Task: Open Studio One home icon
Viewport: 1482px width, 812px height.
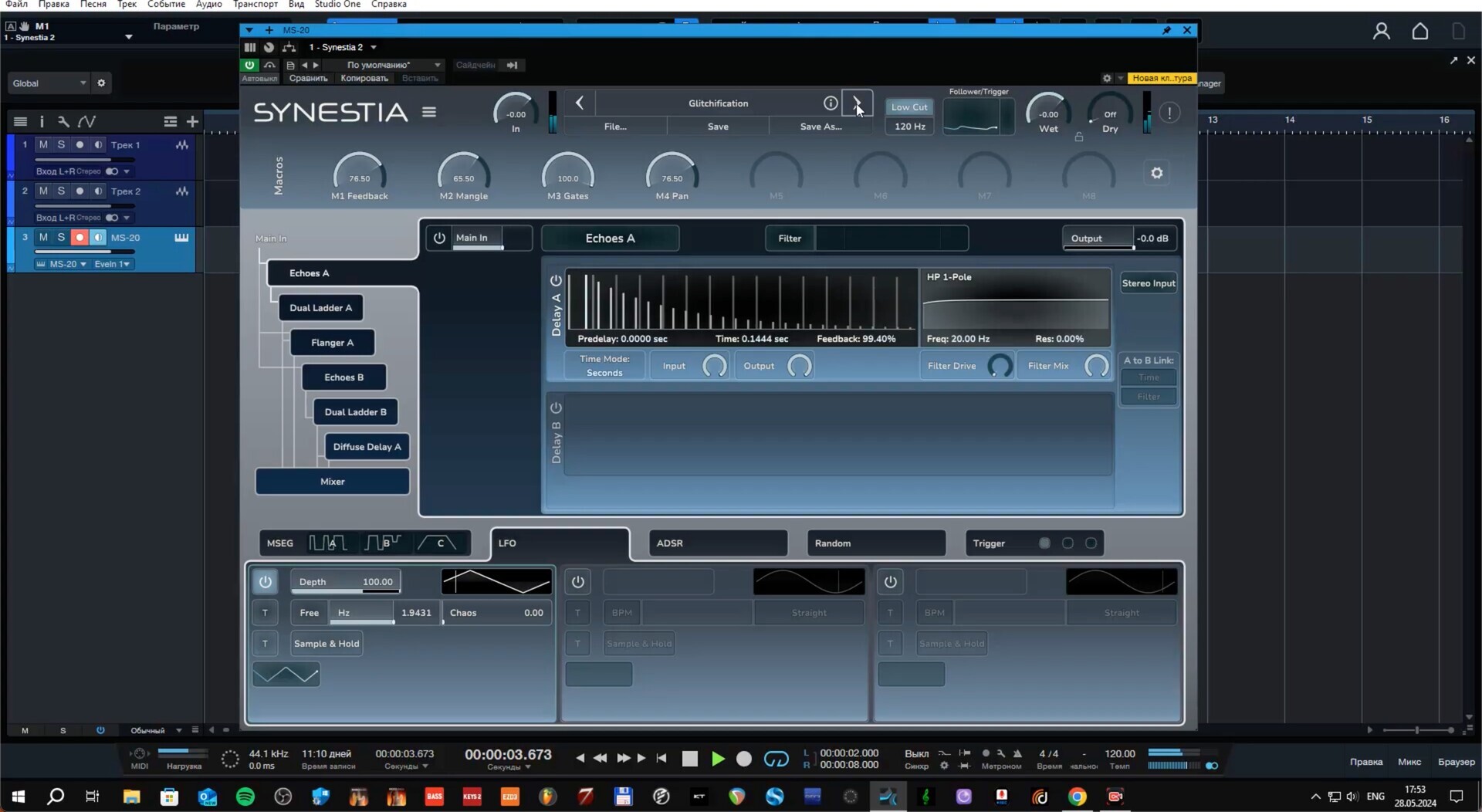Action: tap(1420, 31)
